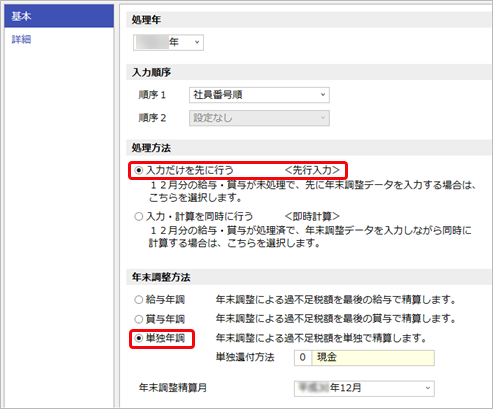This screenshot has height=409, width=493.
Task: Click the 現金 refund method field
Action: pyautogui.click(x=373, y=358)
